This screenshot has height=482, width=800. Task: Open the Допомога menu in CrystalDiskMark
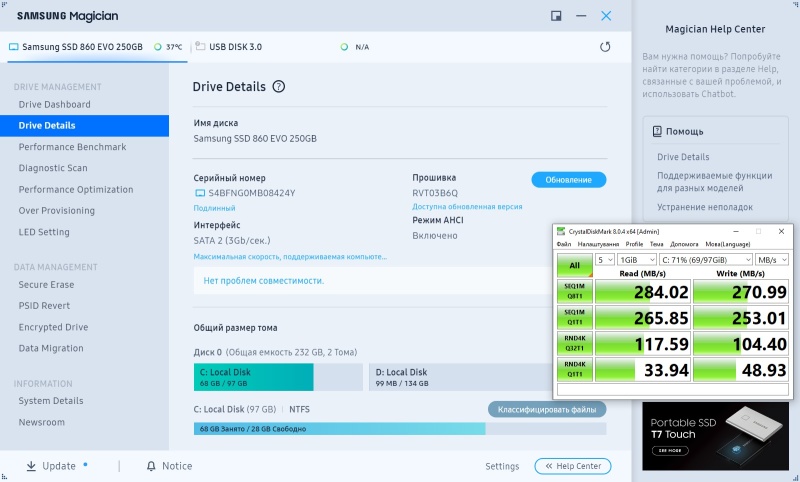point(684,244)
